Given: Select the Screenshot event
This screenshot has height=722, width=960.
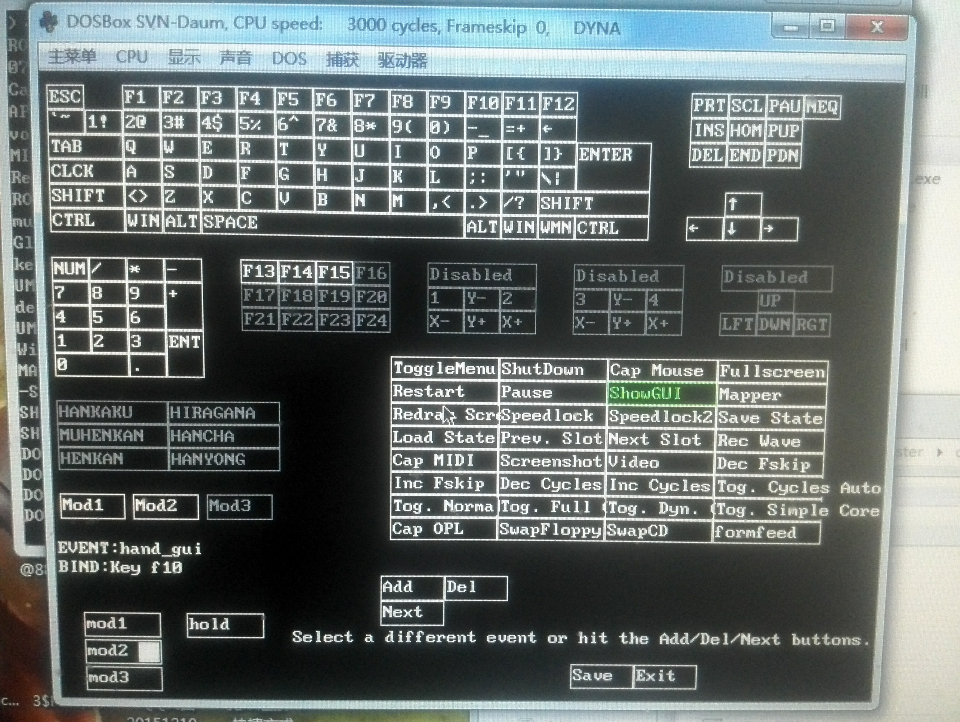Looking at the screenshot, I should click(552, 462).
